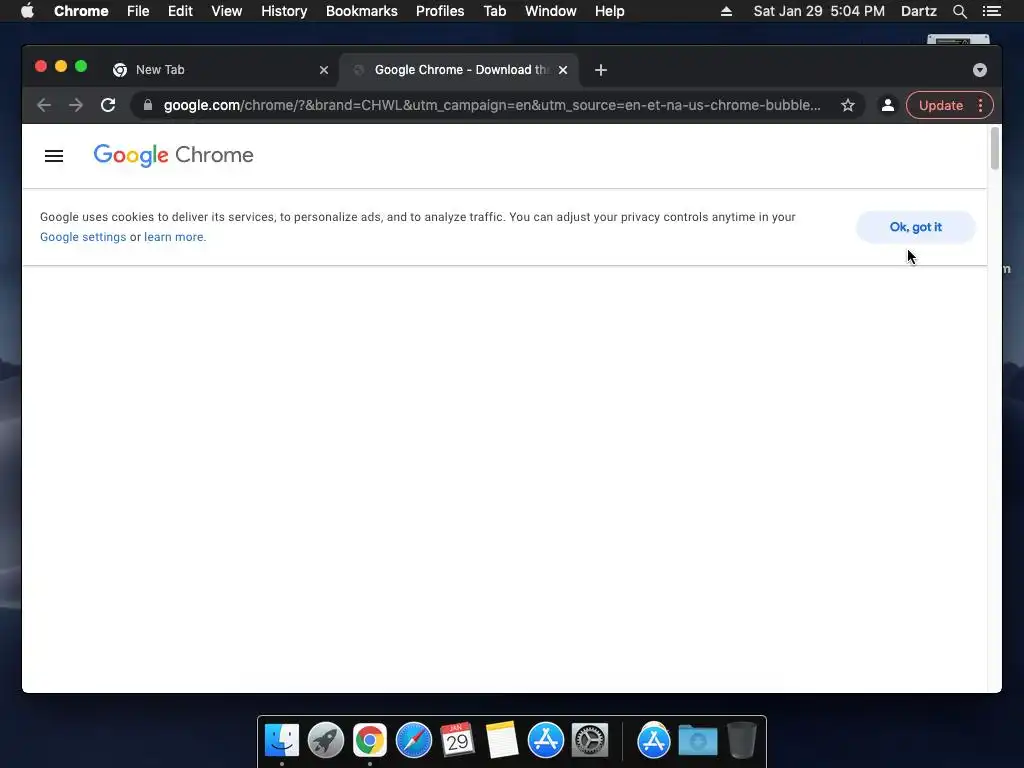Open the tab search dropdown arrow
Screen dimensions: 1024x768
click(980, 70)
